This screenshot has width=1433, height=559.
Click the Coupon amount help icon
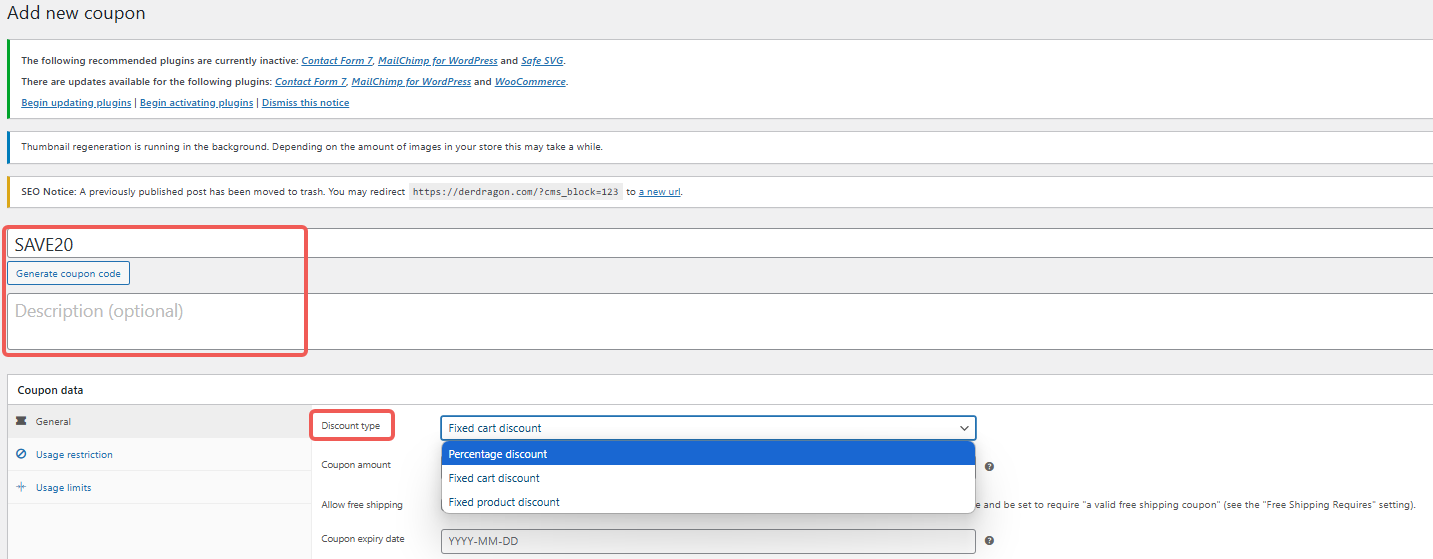[x=989, y=466]
